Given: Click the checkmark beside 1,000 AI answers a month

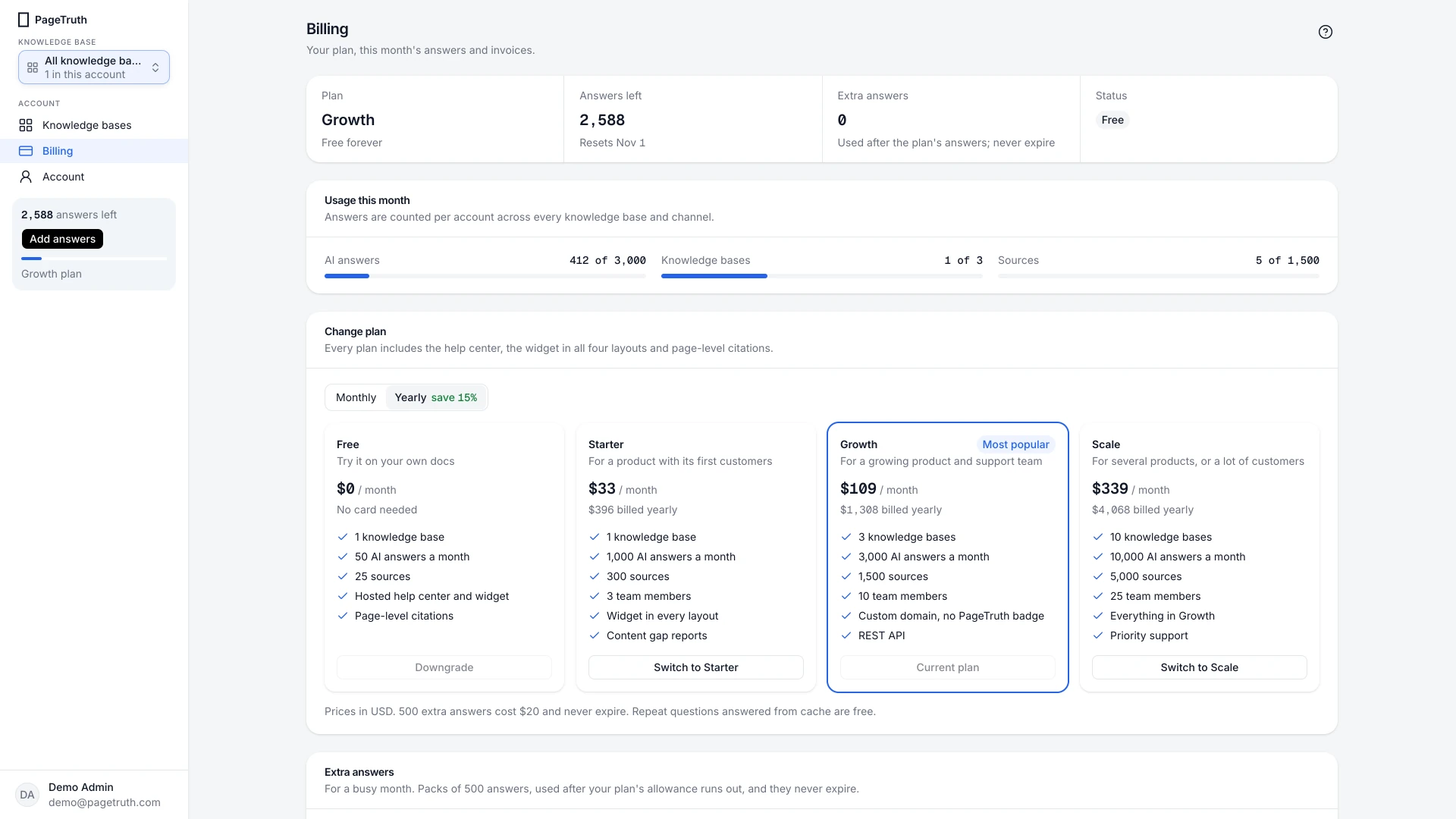Looking at the screenshot, I should 595,557.
